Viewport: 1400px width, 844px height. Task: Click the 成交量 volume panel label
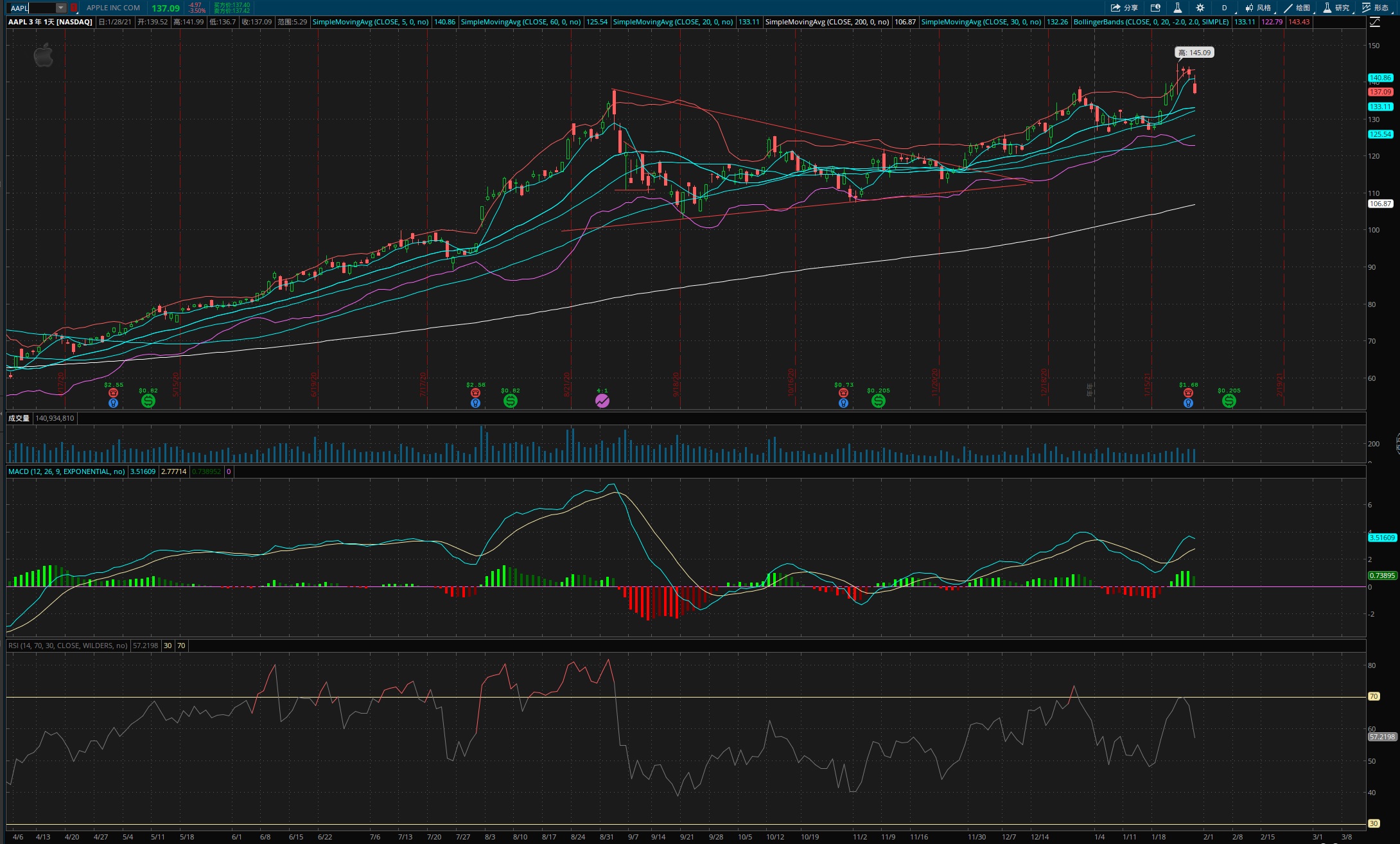click(19, 418)
